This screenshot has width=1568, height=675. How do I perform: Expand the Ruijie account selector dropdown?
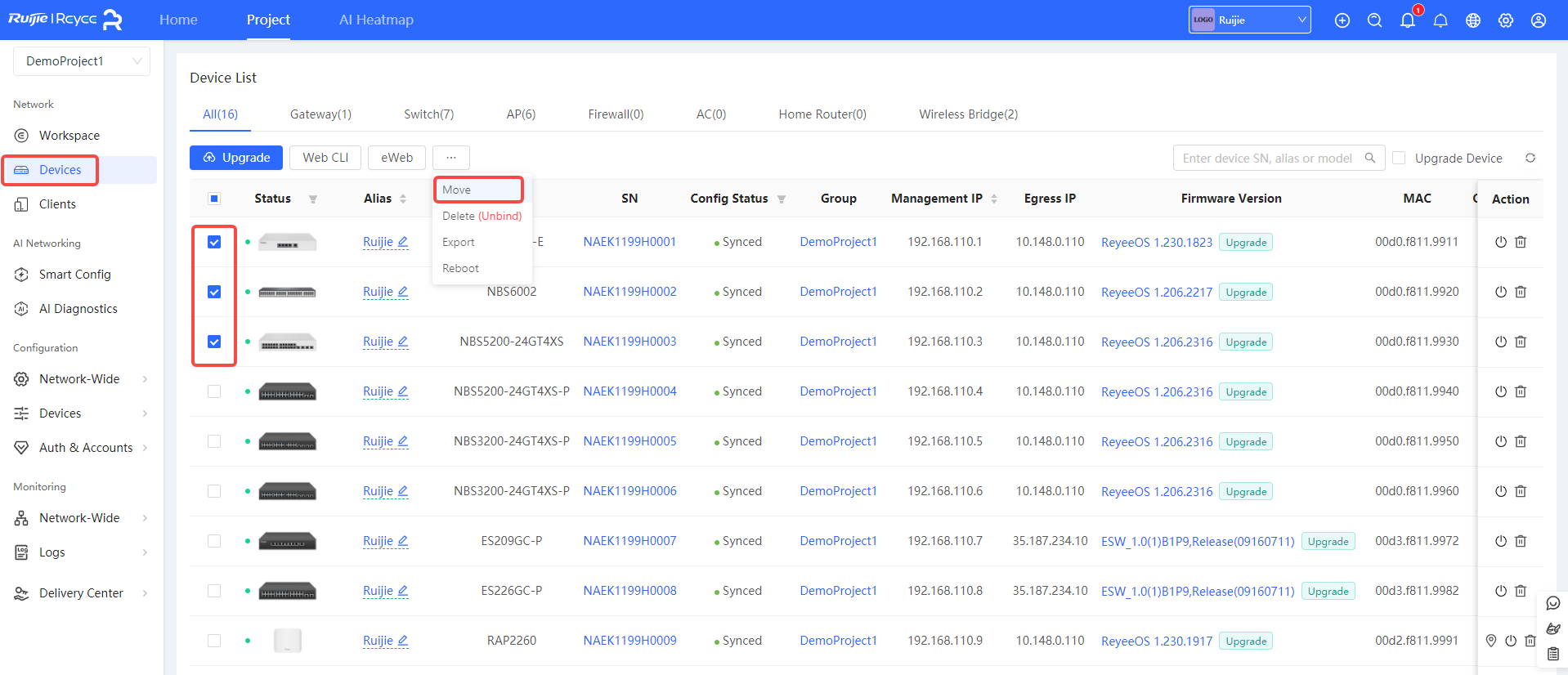pos(1249,20)
